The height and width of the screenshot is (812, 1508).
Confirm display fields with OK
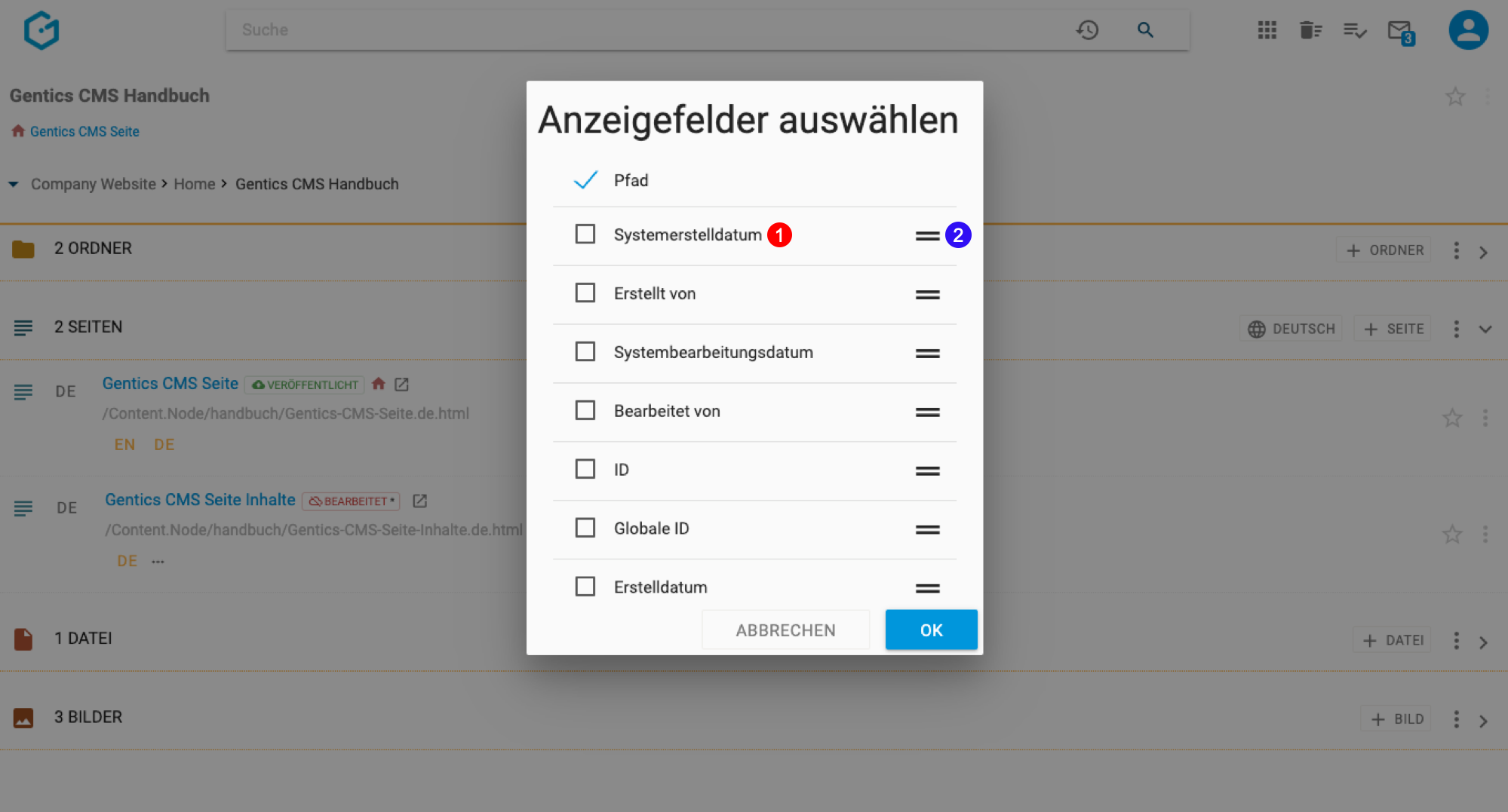pyautogui.click(x=931, y=630)
